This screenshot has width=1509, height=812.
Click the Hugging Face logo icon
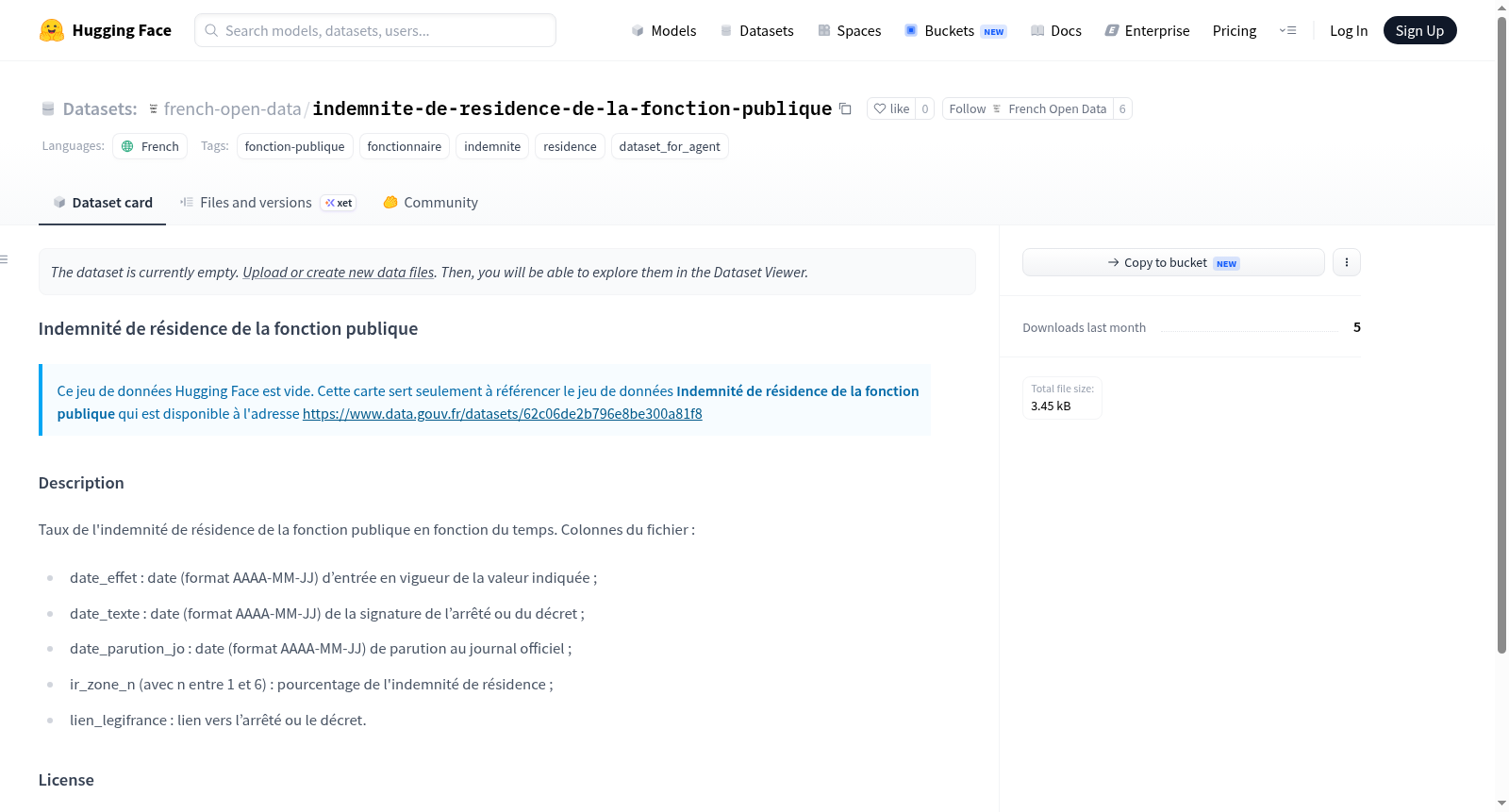(x=51, y=30)
